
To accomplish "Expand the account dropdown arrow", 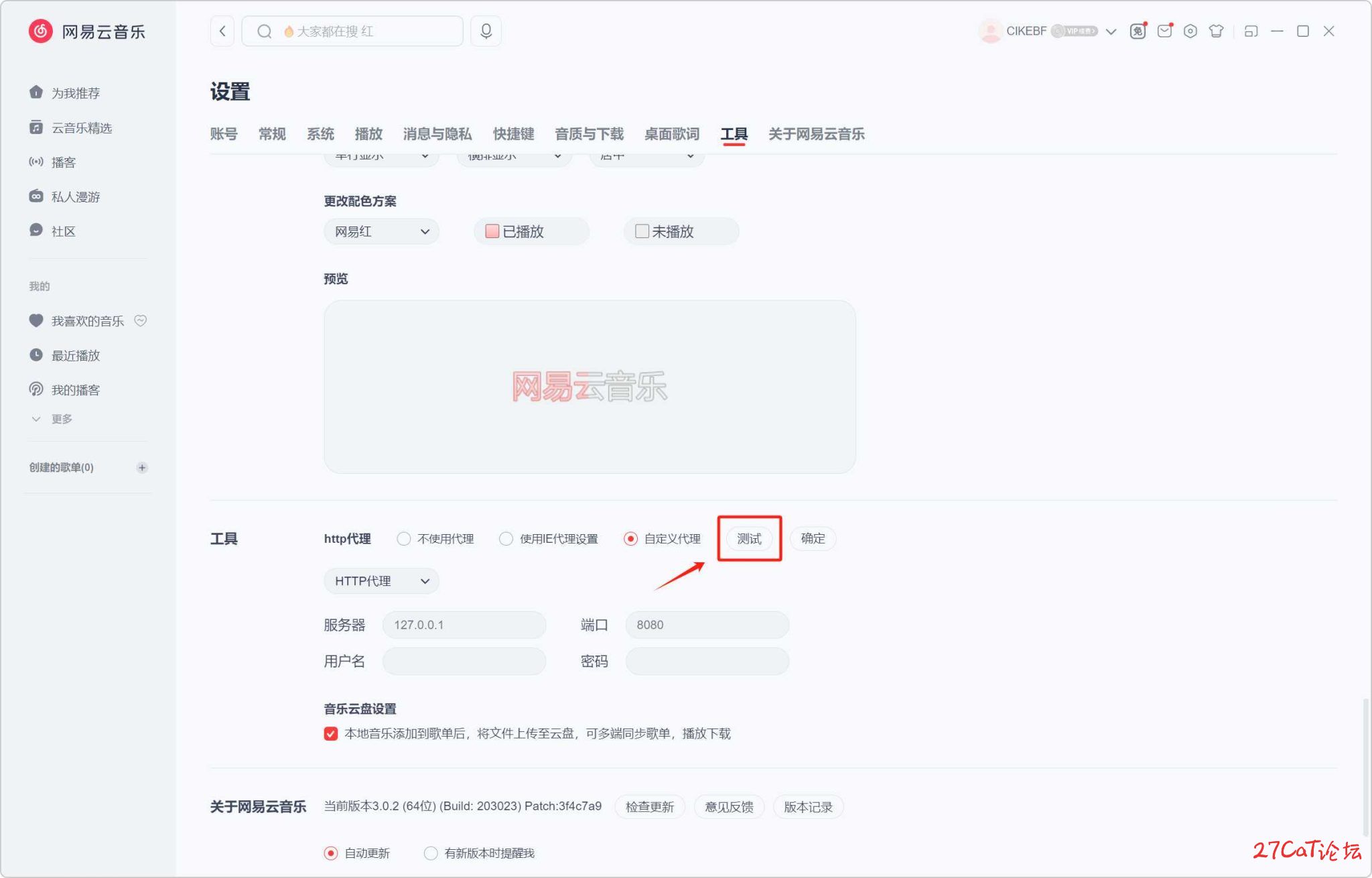I will click(x=1111, y=32).
